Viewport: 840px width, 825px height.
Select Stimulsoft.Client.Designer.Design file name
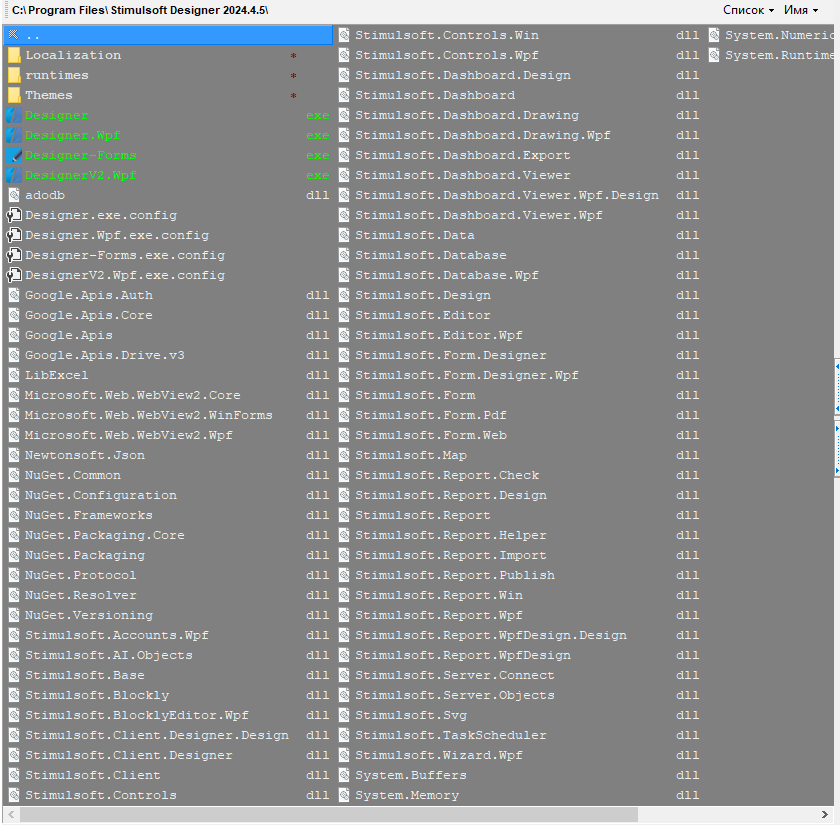[x=156, y=735]
